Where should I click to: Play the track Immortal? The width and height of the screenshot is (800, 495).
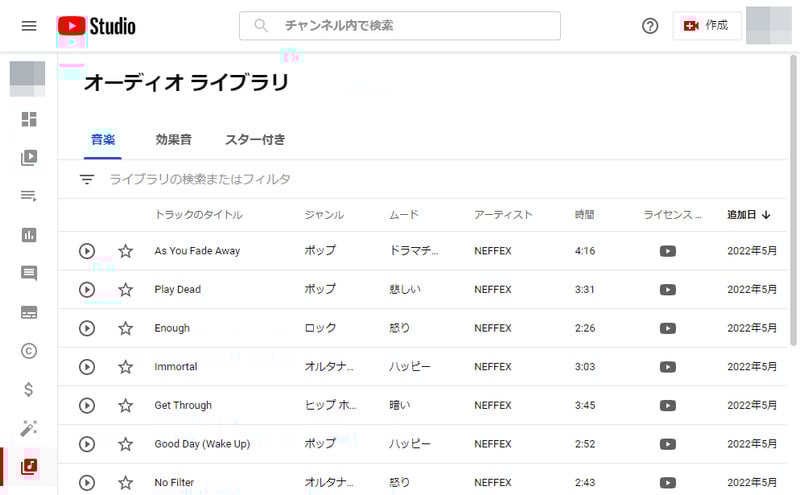click(x=87, y=367)
